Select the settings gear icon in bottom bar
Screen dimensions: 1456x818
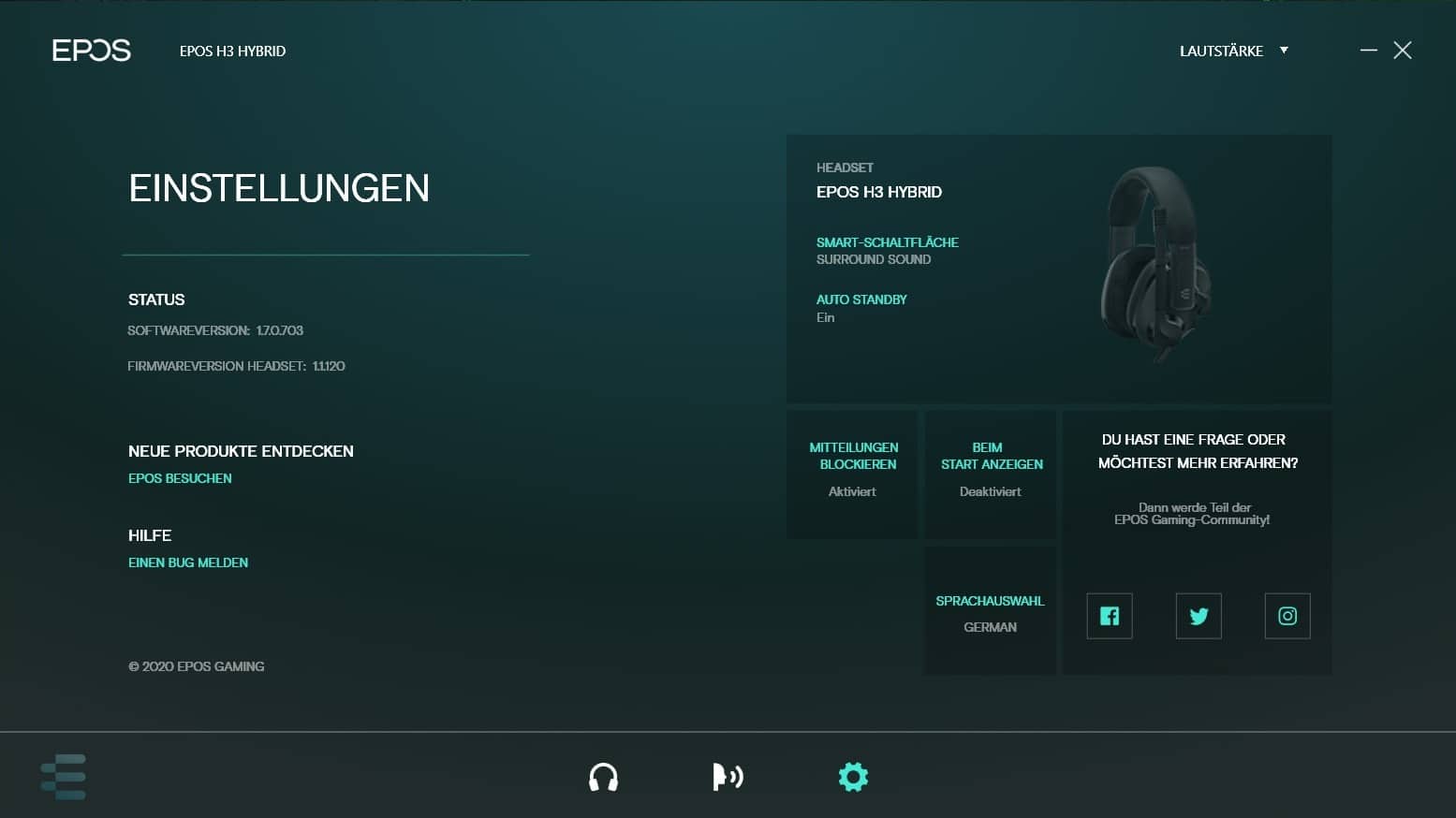click(853, 777)
